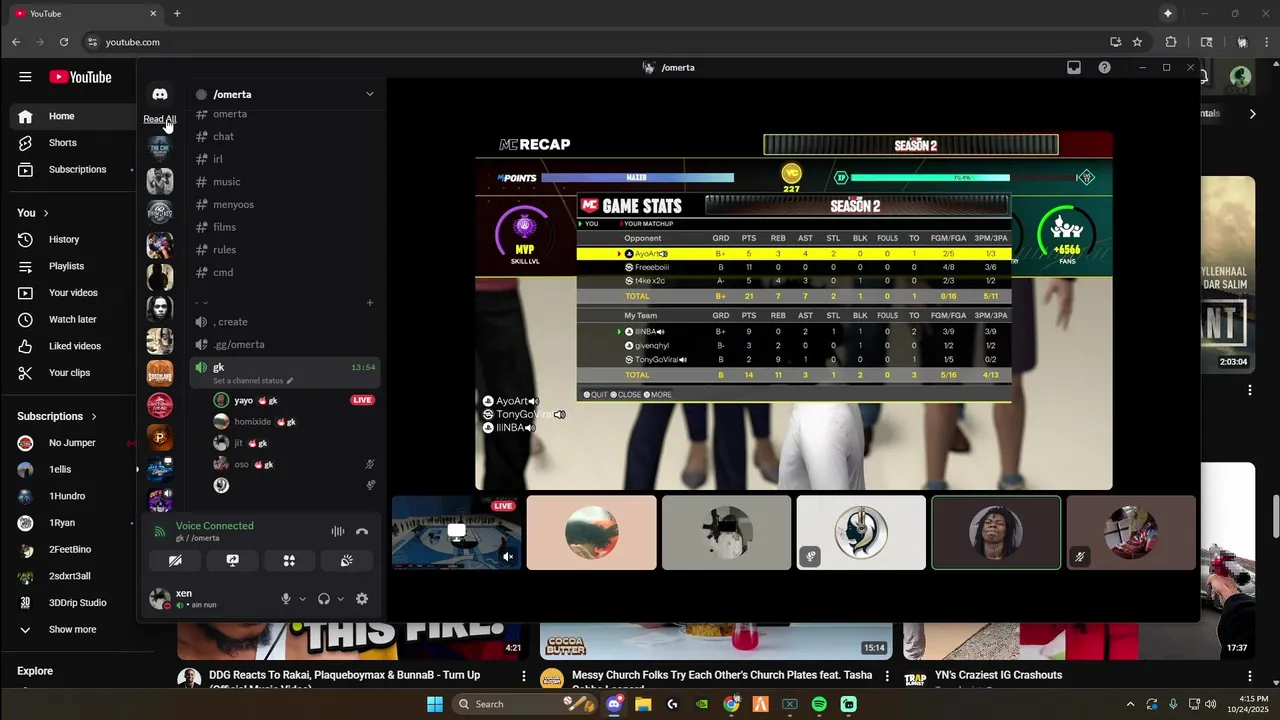Open options for DDG Reacts video
This screenshot has height=720, width=1280.
[523, 677]
